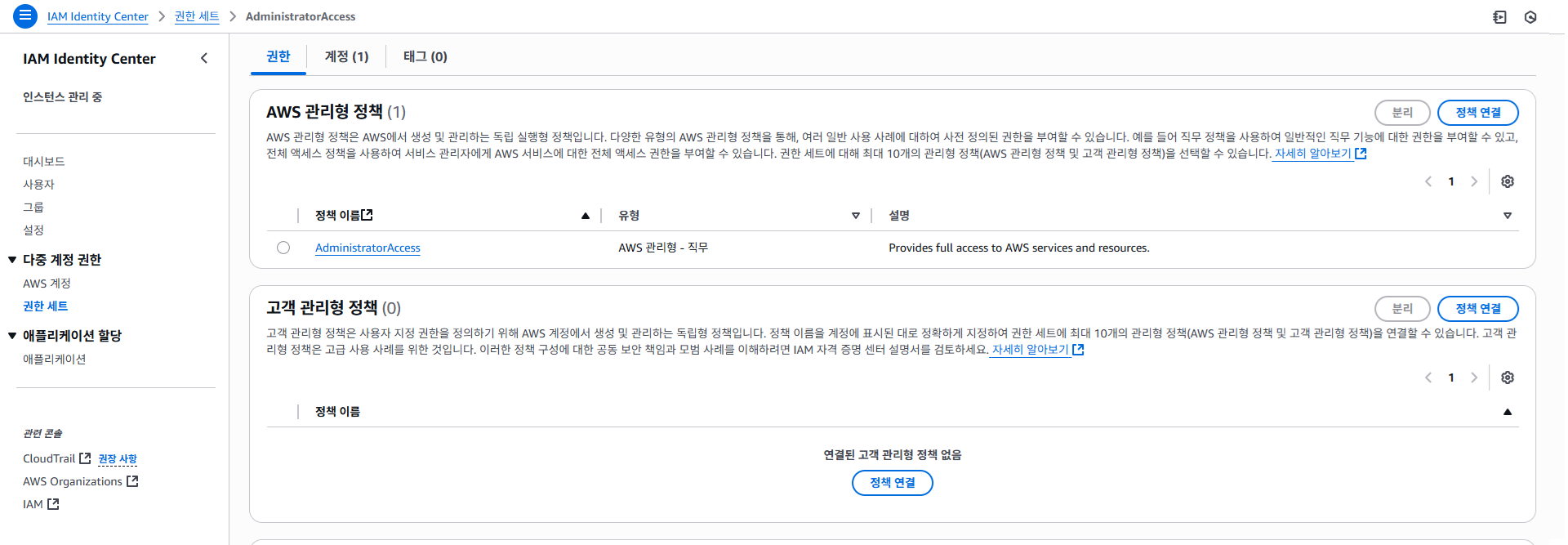
Task: Go to previous page in customer managed policies
Action: 1428,377
